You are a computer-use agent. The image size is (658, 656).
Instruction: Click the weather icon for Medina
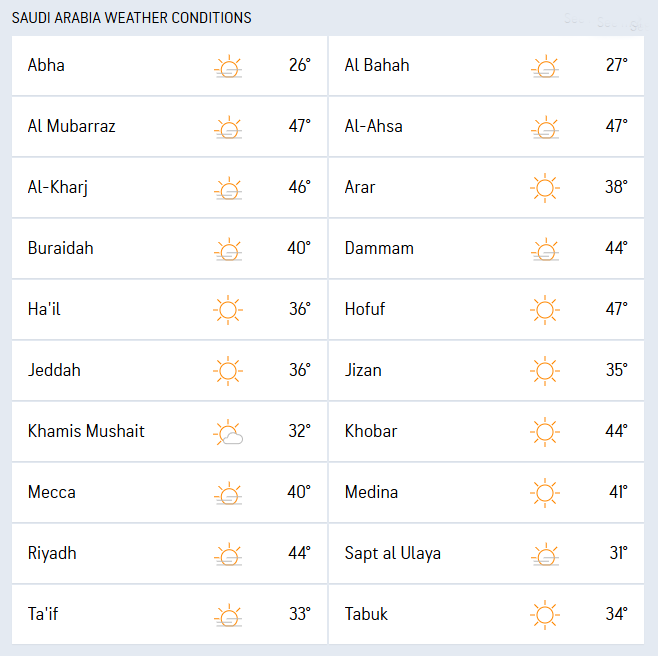point(545,493)
